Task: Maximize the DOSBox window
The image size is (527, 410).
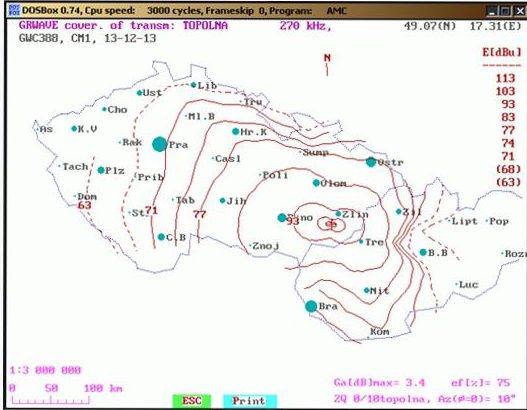Action: click(x=505, y=11)
